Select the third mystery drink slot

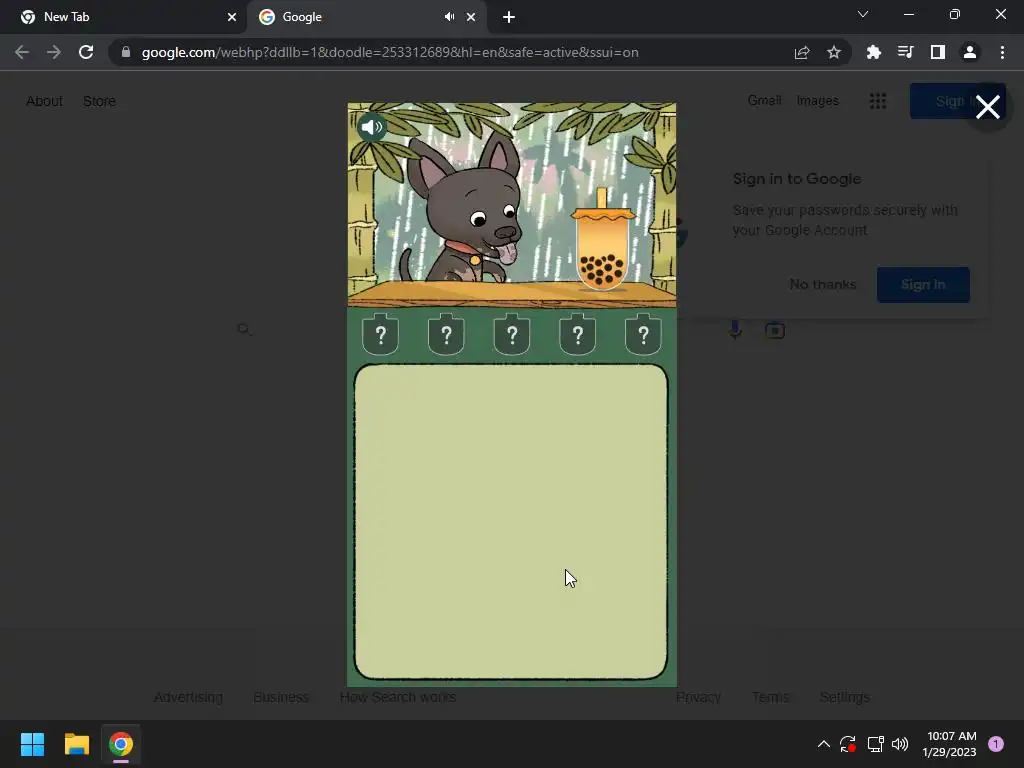point(512,334)
